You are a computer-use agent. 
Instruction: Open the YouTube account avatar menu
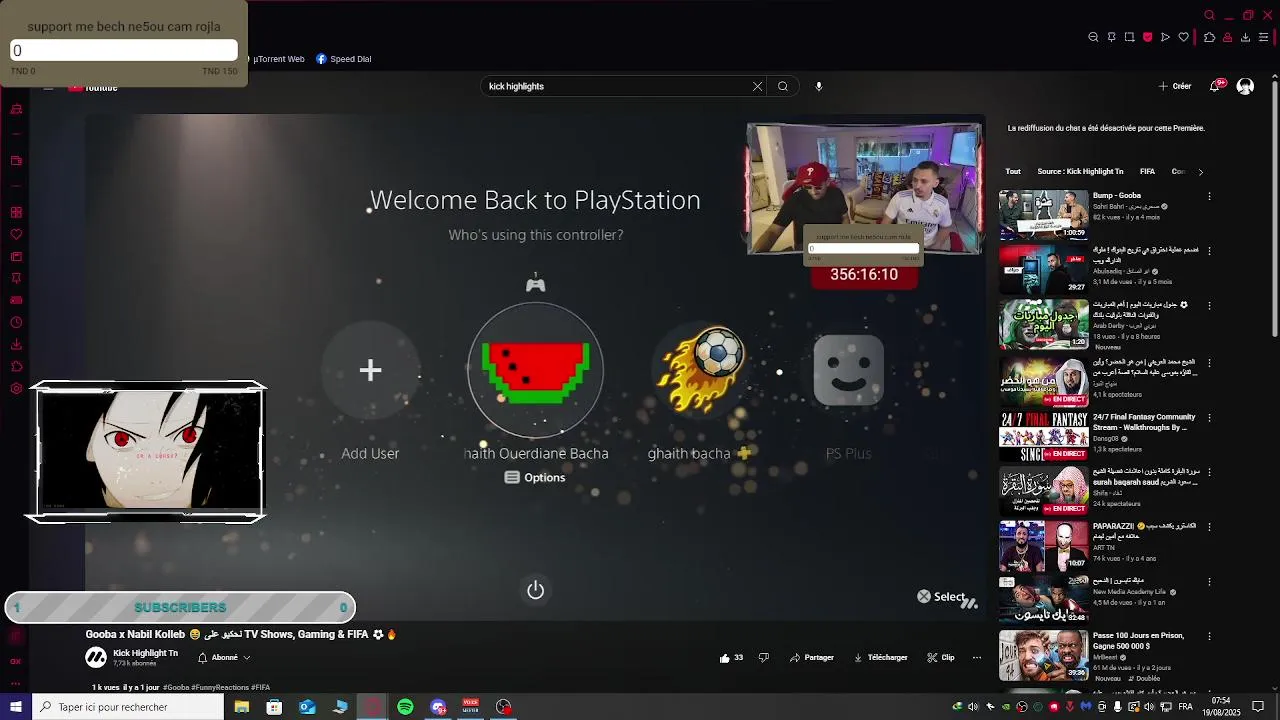(1245, 86)
